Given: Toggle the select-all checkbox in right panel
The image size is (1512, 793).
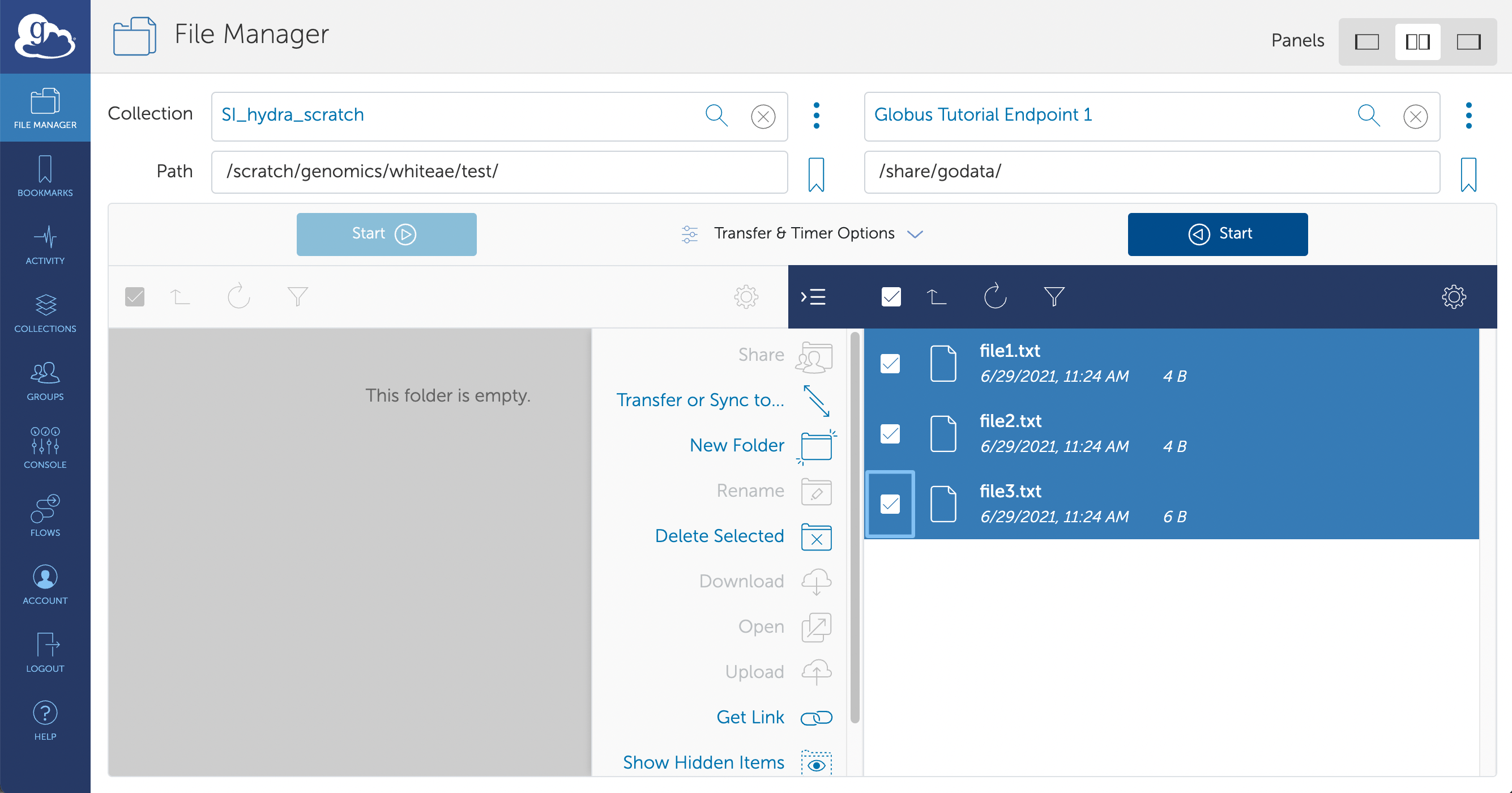Looking at the screenshot, I should 890,296.
